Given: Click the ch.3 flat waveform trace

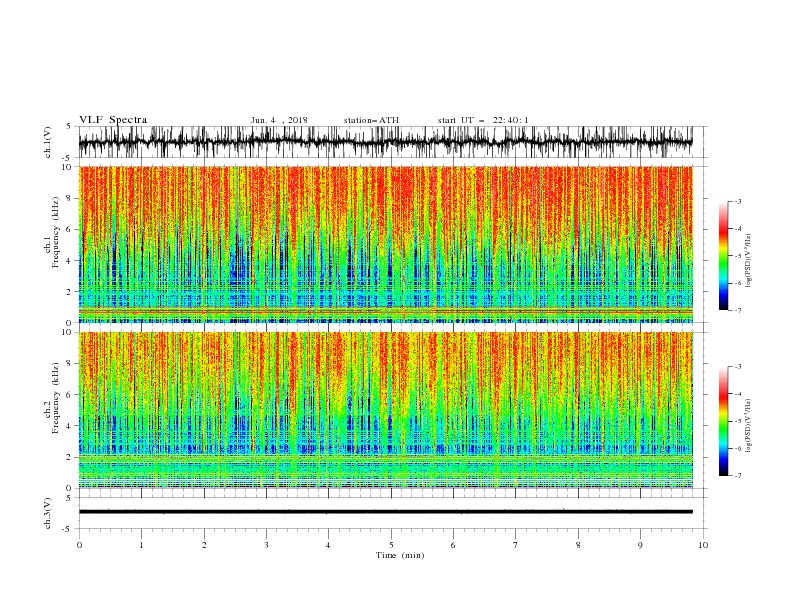Looking at the screenshot, I should pyautogui.click(x=386, y=512).
